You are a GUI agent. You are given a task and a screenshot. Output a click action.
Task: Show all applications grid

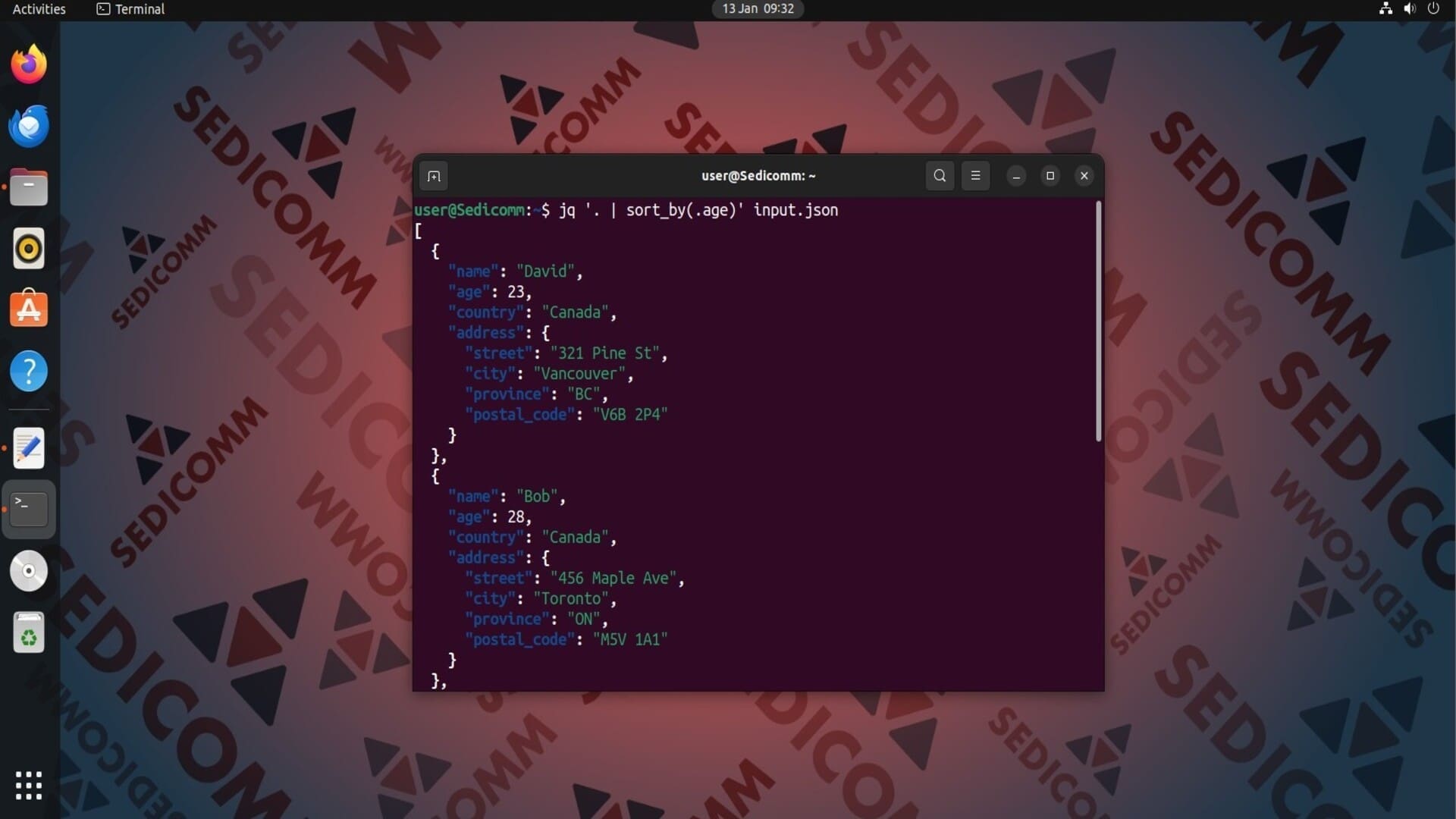(29, 786)
